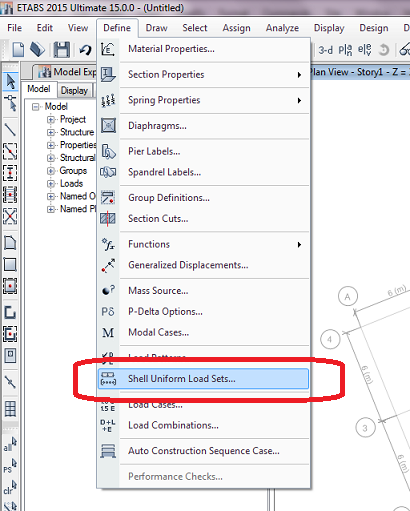Click the Select All 'all' icon
The width and height of the screenshot is (410, 511).
click(x=10, y=445)
